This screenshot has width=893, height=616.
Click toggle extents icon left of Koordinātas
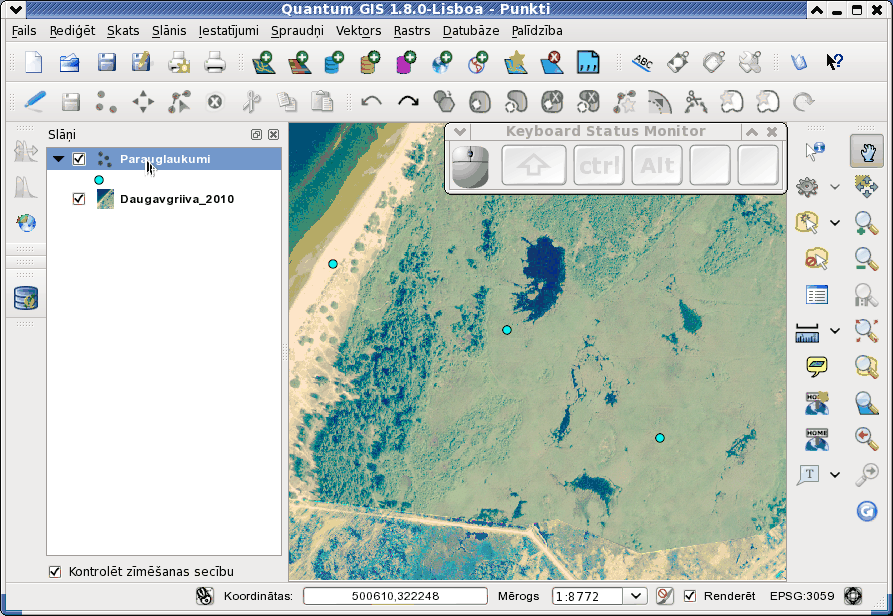[x=204, y=596]
